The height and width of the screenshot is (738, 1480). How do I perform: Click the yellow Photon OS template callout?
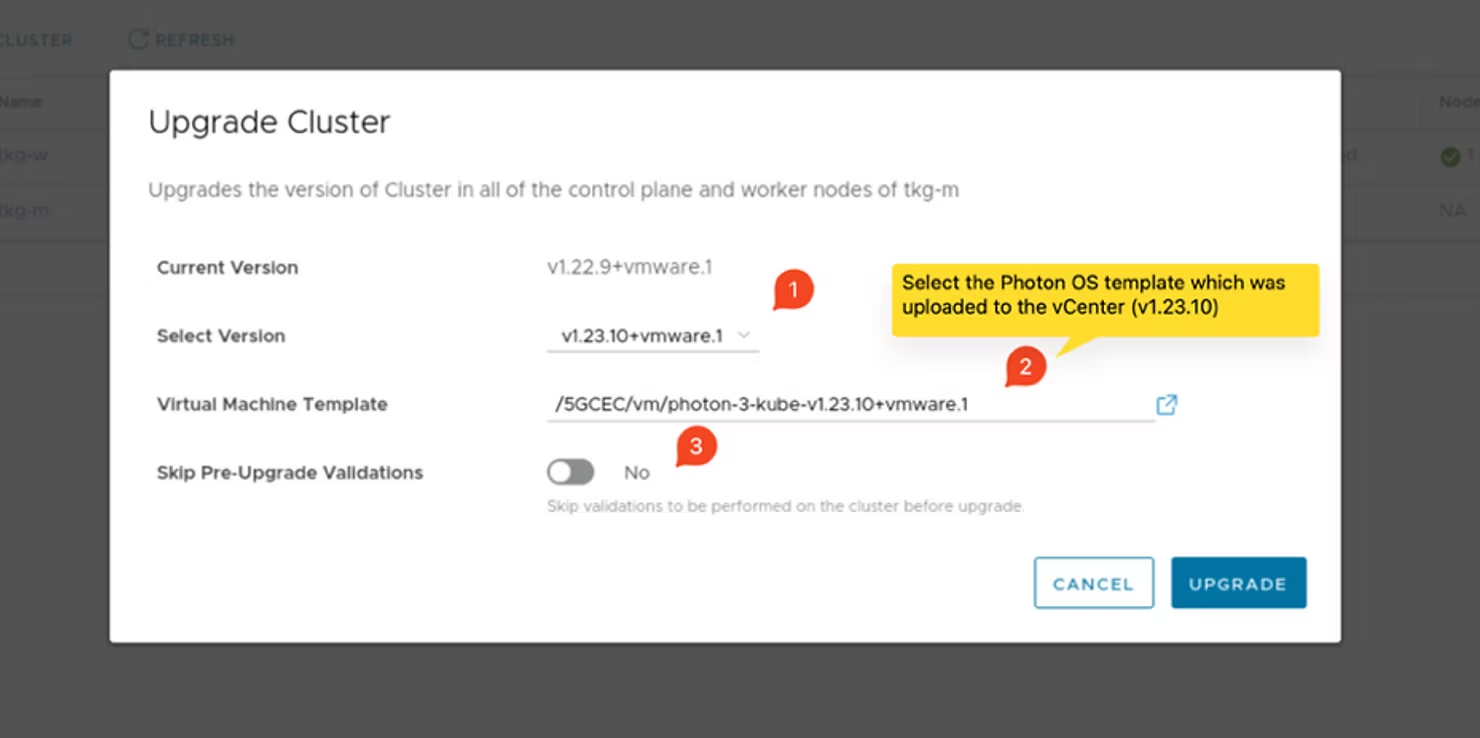(x=1104, y=295)
